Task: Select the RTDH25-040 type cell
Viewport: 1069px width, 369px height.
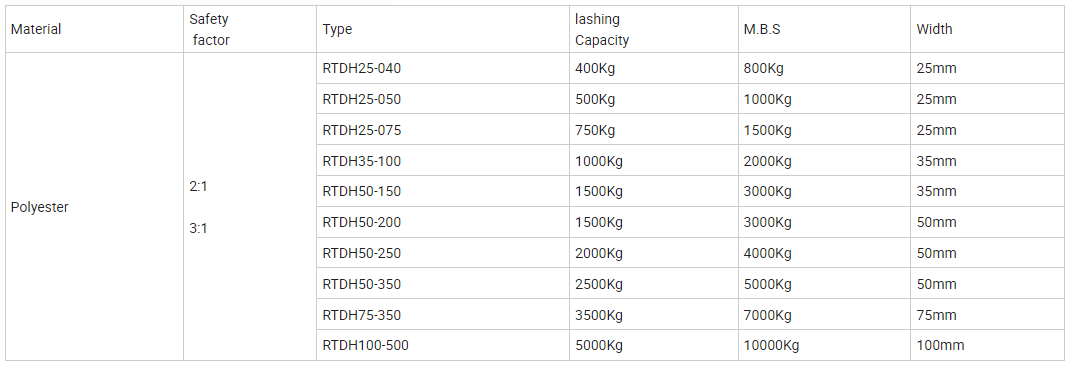Action: [x=361, y=68]
